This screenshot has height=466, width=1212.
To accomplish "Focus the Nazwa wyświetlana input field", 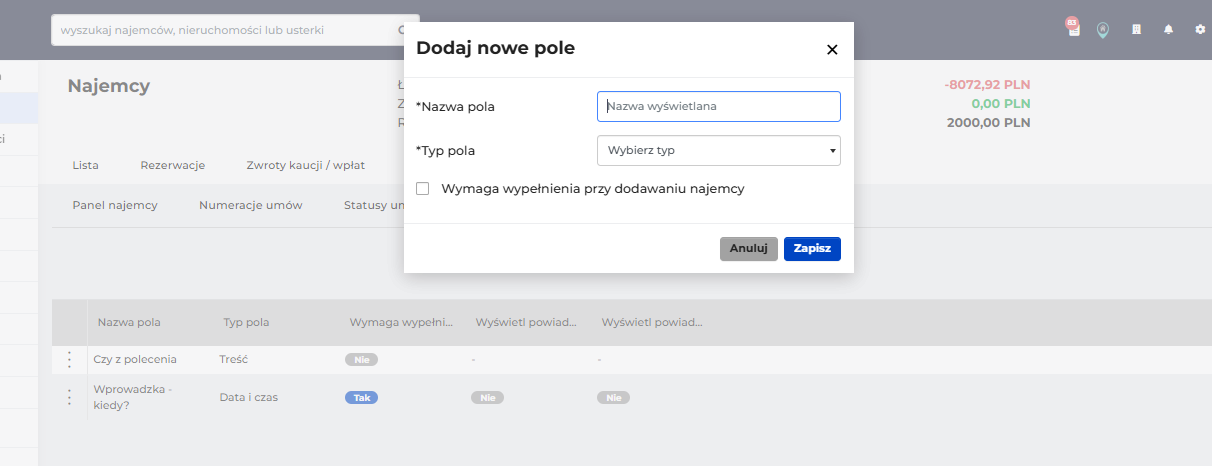I will pyautogui.click(x=718, y=106).
